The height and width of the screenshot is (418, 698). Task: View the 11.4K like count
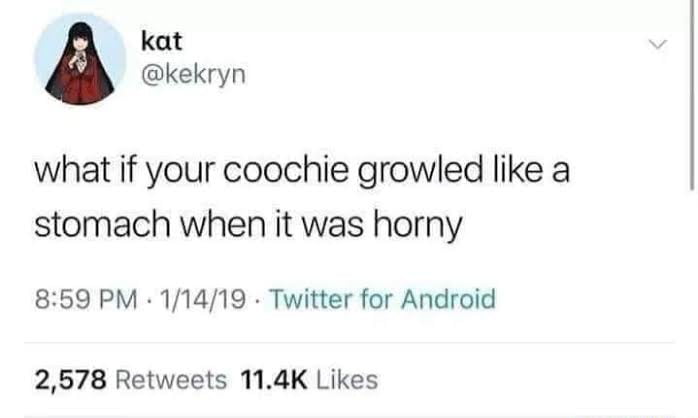(x=273, y=380)
